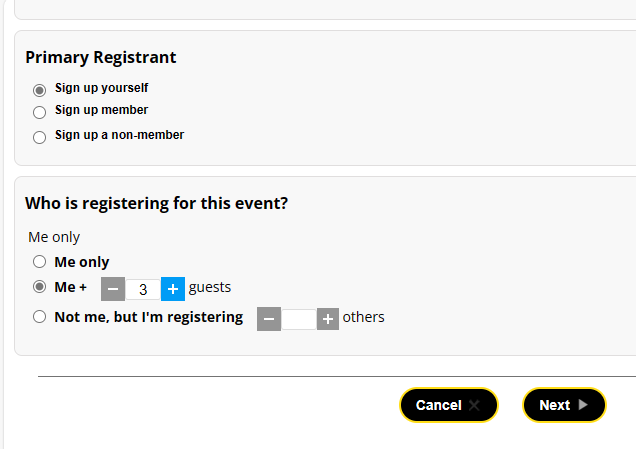Screen dimensions: 636x449
Task: Click the horizontal divider above Cancel button
Action: tap(336, 377)
